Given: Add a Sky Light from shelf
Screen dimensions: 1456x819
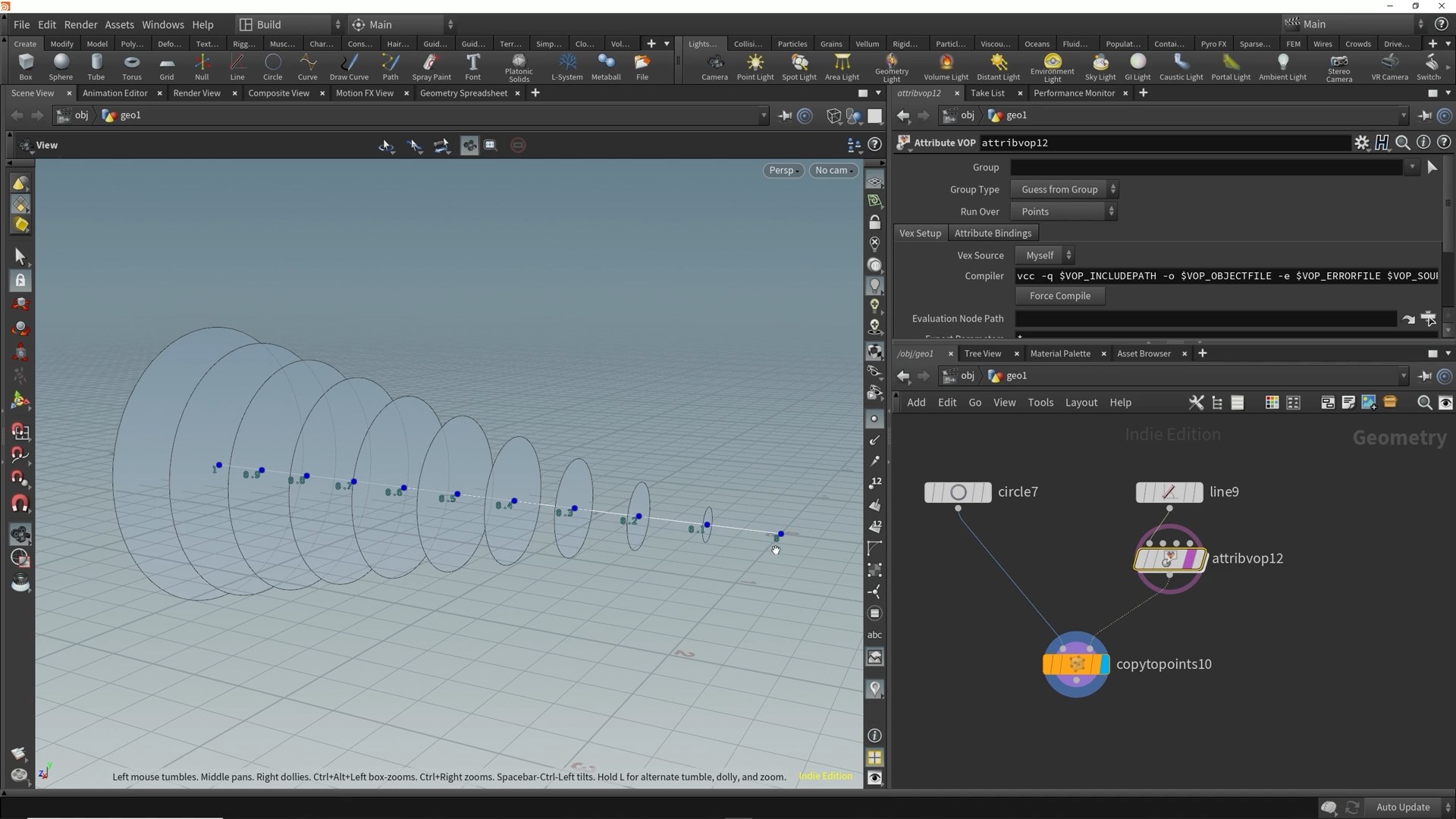Looking at the screenshot, I should 1100,67.
